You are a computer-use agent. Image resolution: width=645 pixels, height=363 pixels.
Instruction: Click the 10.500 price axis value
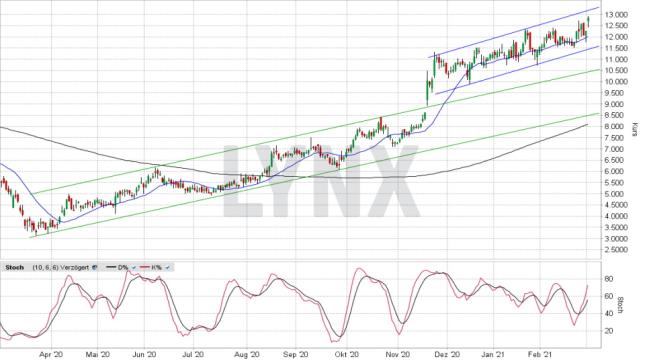point(616,71)
